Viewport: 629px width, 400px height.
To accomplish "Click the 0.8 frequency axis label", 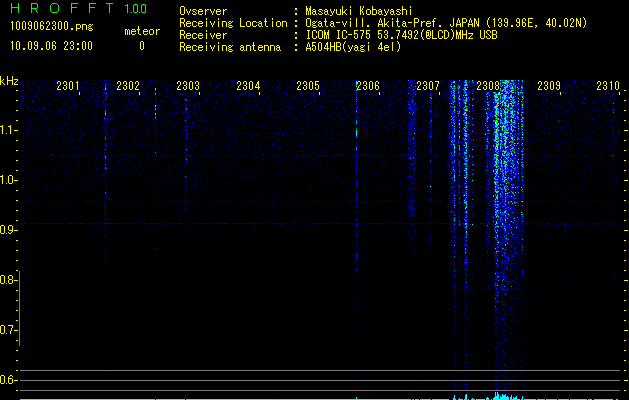I will tap(8, 280).
